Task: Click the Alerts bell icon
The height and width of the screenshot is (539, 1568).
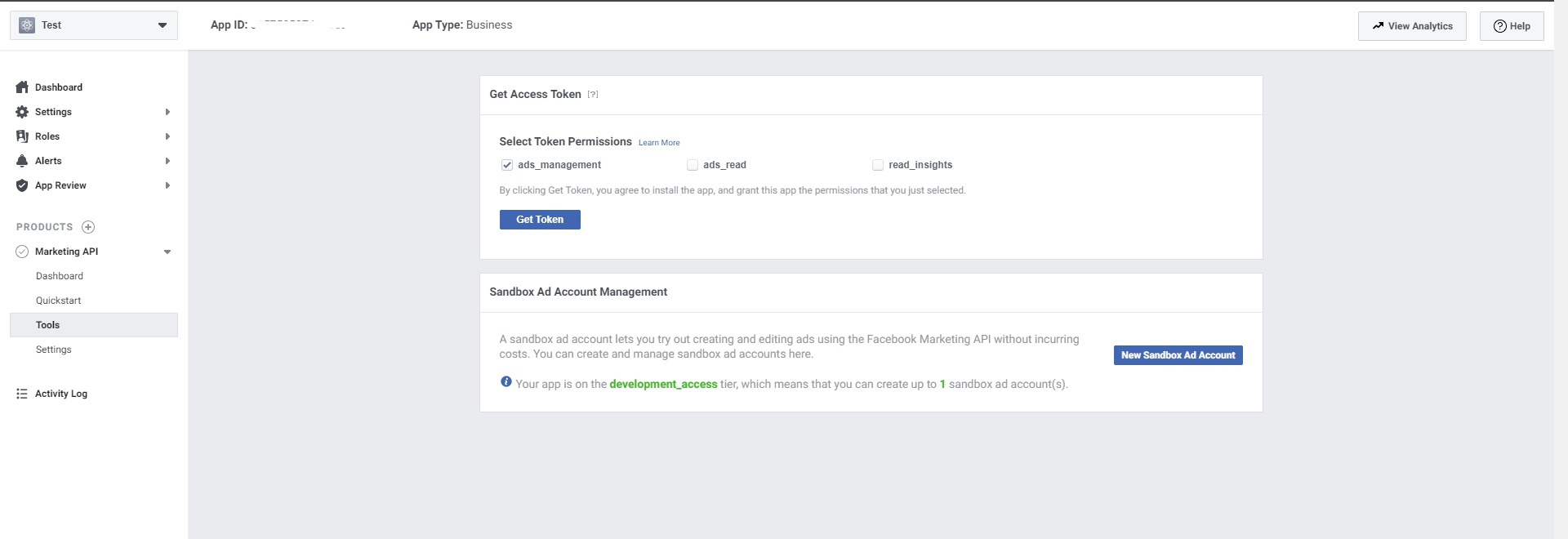Action: (22, 161)
